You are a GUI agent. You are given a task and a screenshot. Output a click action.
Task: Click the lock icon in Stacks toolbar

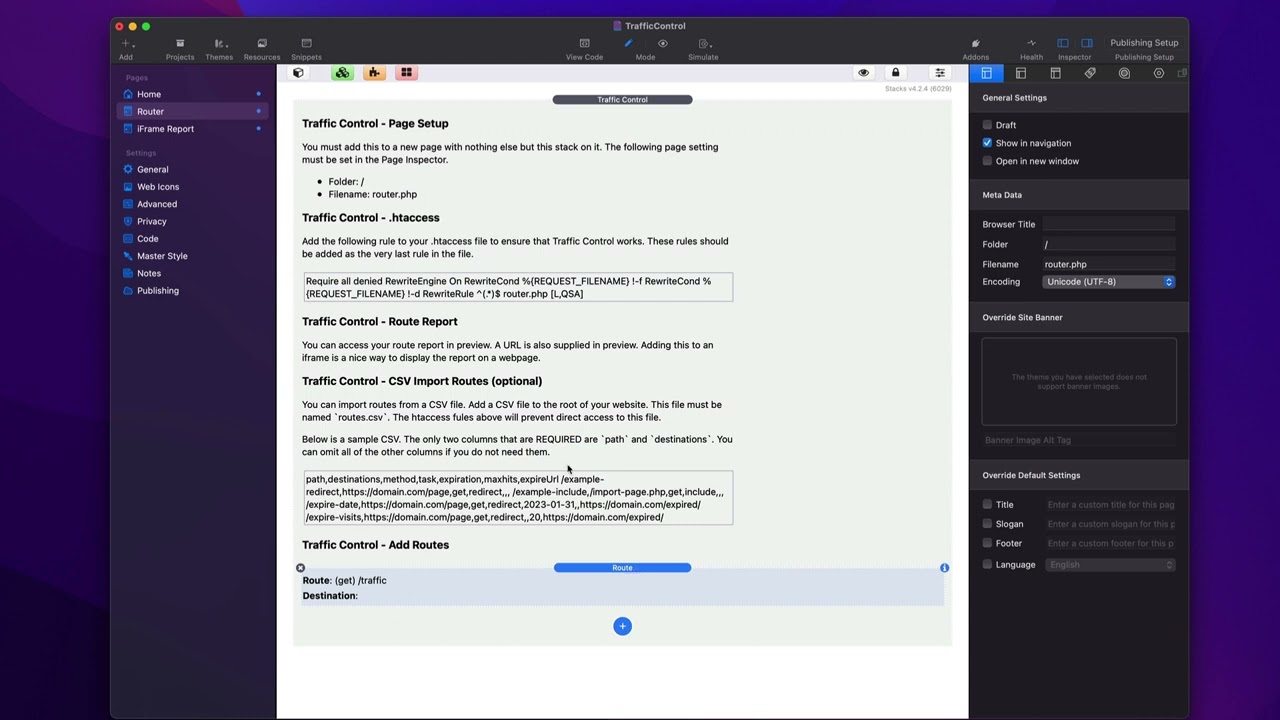(x=896, y=73)
